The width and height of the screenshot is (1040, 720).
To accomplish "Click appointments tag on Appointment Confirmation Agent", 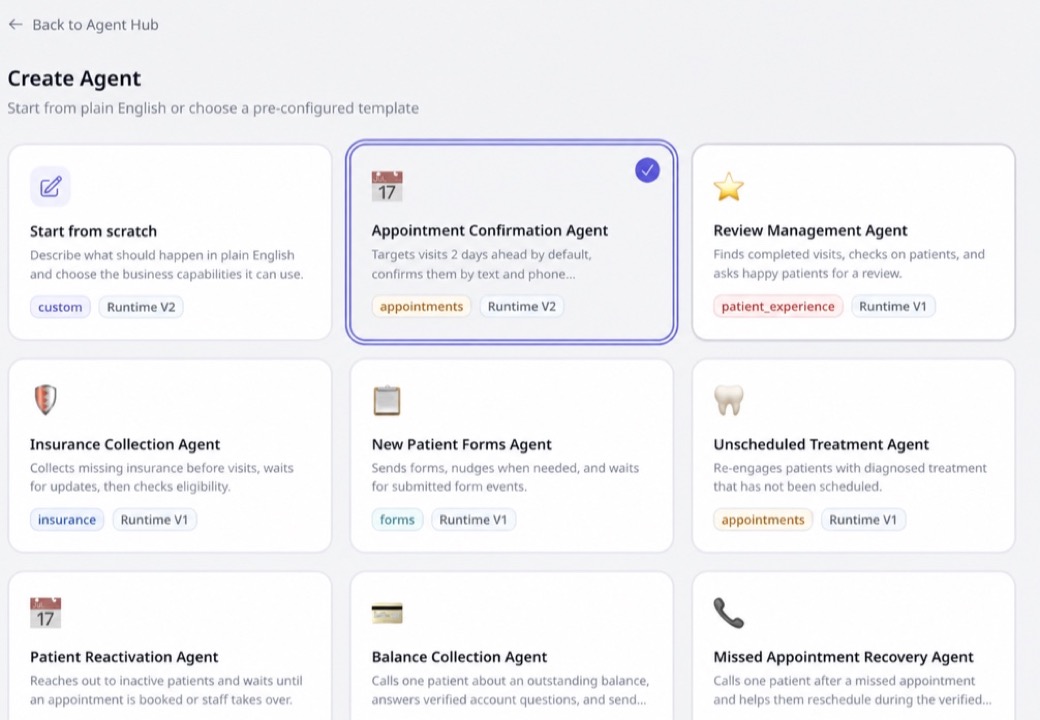I will (x=421, y=306).
